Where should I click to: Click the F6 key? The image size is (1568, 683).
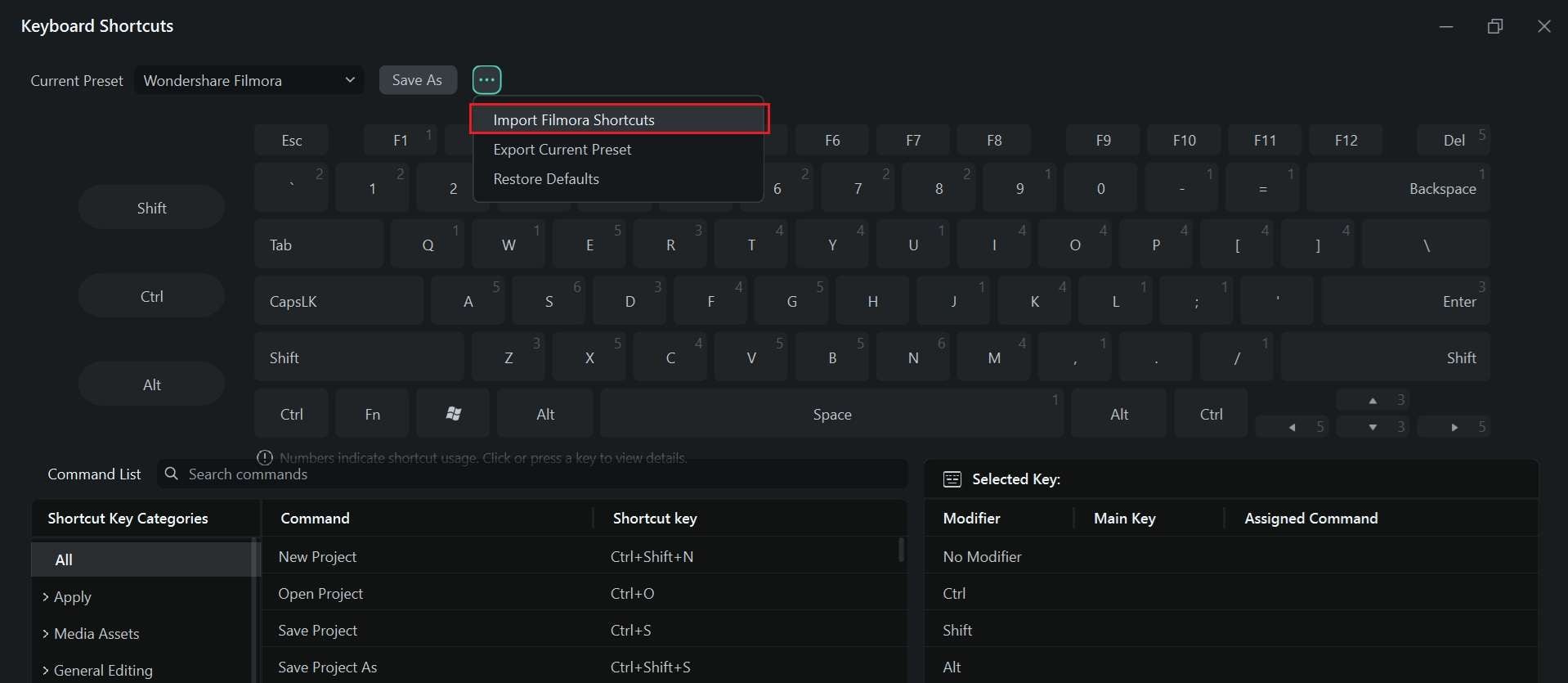[832, 140]
